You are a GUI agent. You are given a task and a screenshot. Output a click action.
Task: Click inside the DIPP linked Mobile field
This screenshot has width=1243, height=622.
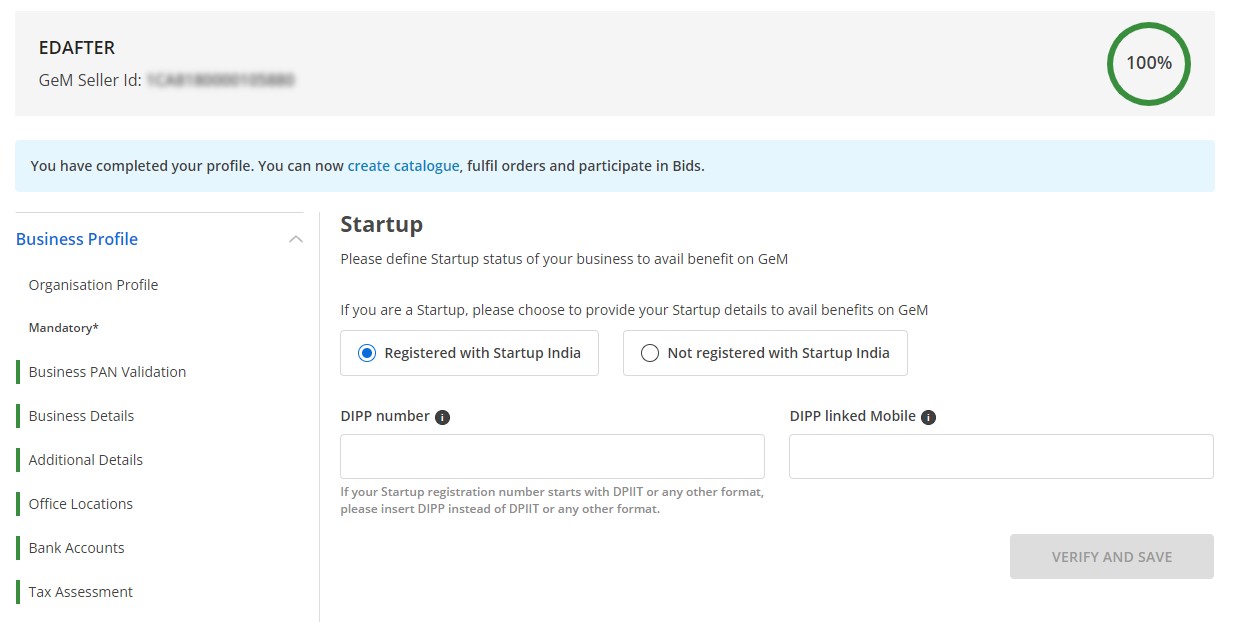[1000, 456]
